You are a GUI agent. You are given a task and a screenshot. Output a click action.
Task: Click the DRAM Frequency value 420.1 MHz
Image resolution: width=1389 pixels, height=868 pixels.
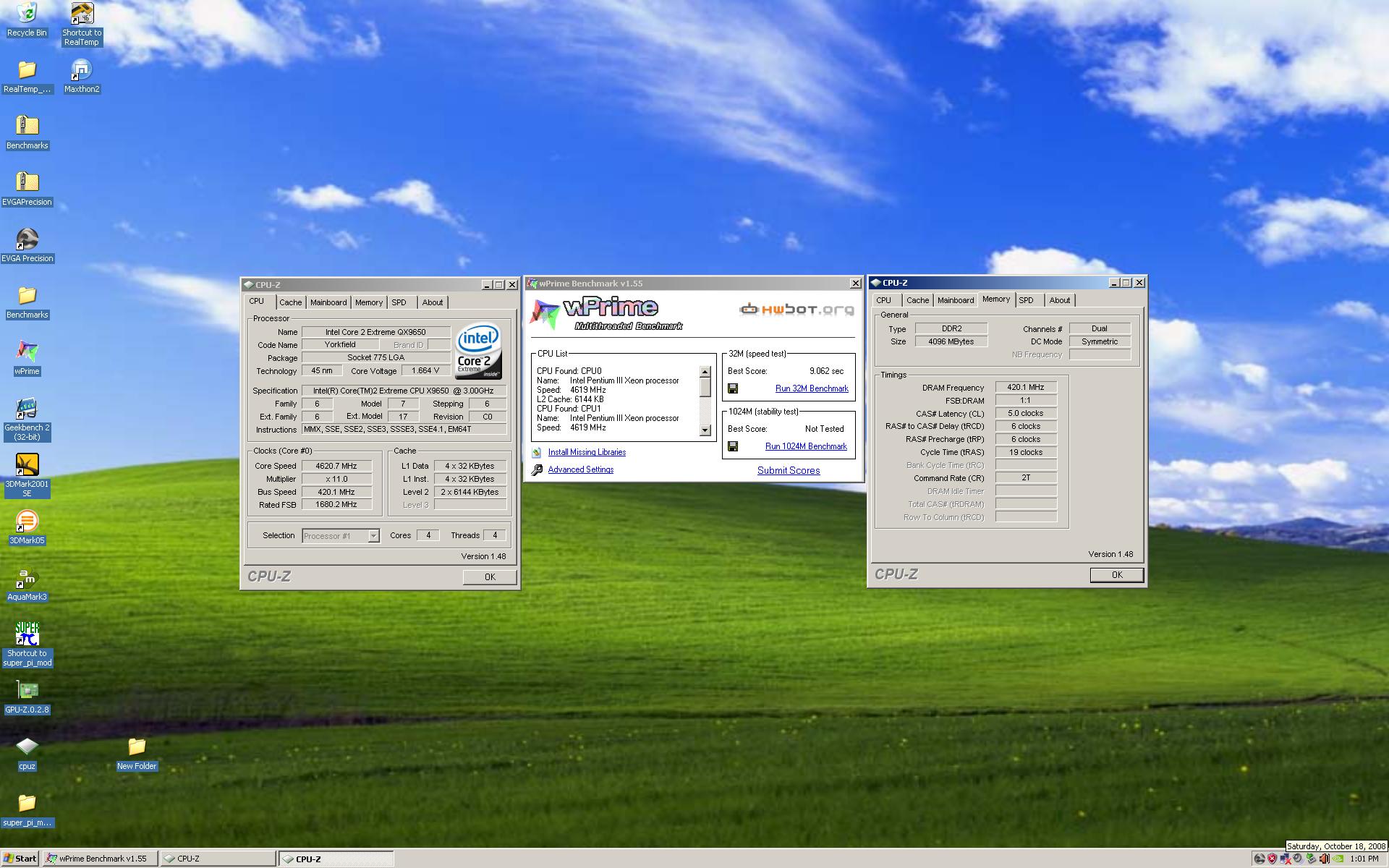click(1026, 387)
